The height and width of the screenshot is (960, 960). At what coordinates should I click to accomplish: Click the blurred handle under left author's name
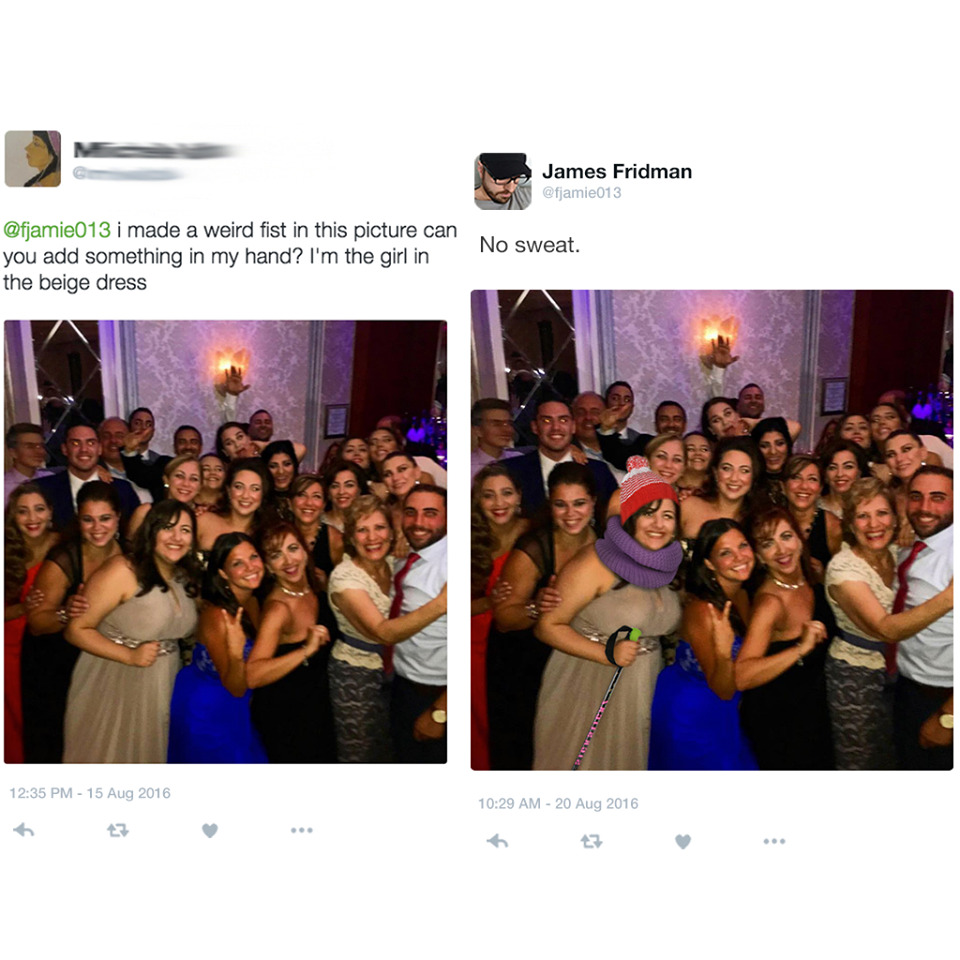(x=127, y=174)
